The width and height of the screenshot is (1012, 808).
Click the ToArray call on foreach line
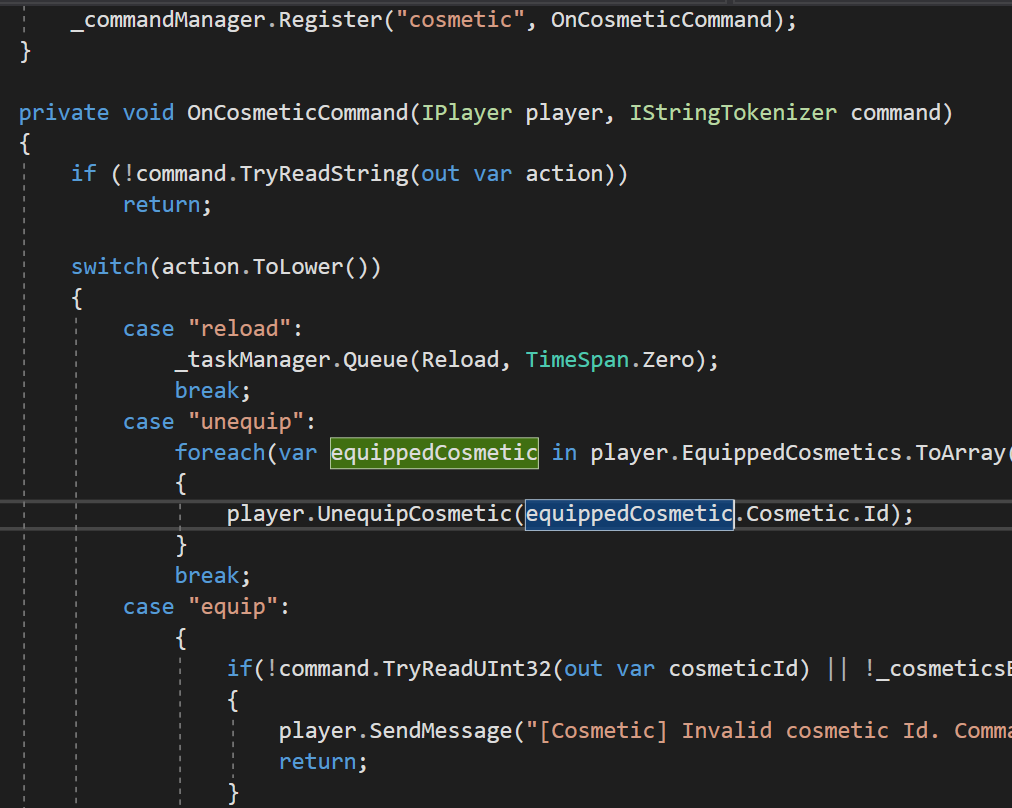[x=960, y=453]
